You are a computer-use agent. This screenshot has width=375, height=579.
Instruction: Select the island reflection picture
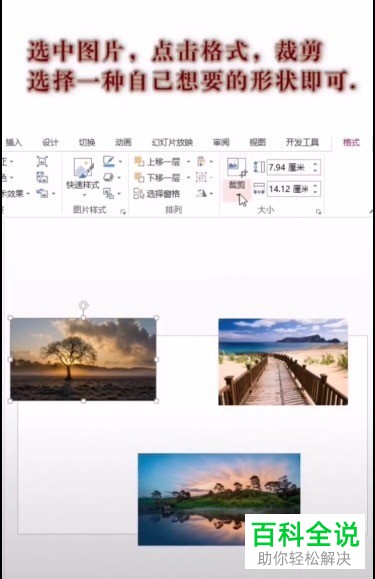pyautogui.click(x=219, y=499)
